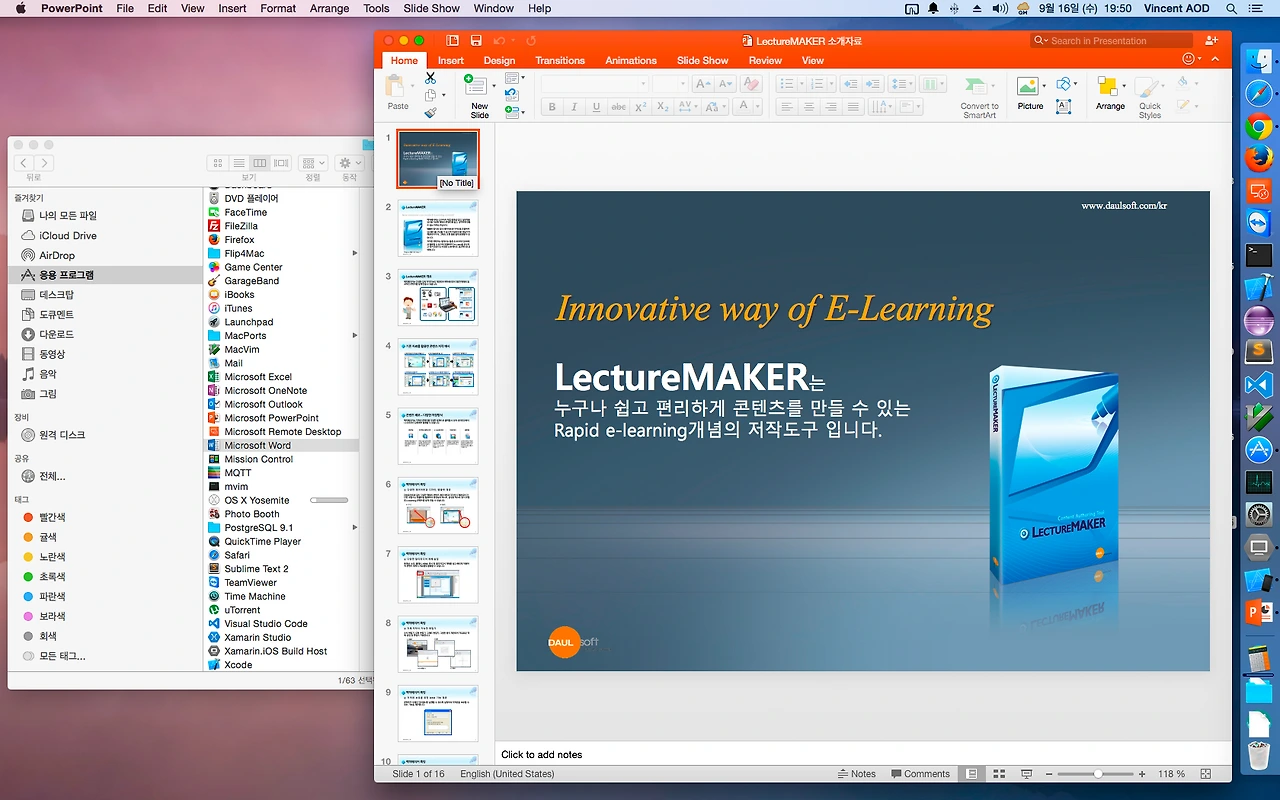Toggle Finder list view

pos(239,163)
